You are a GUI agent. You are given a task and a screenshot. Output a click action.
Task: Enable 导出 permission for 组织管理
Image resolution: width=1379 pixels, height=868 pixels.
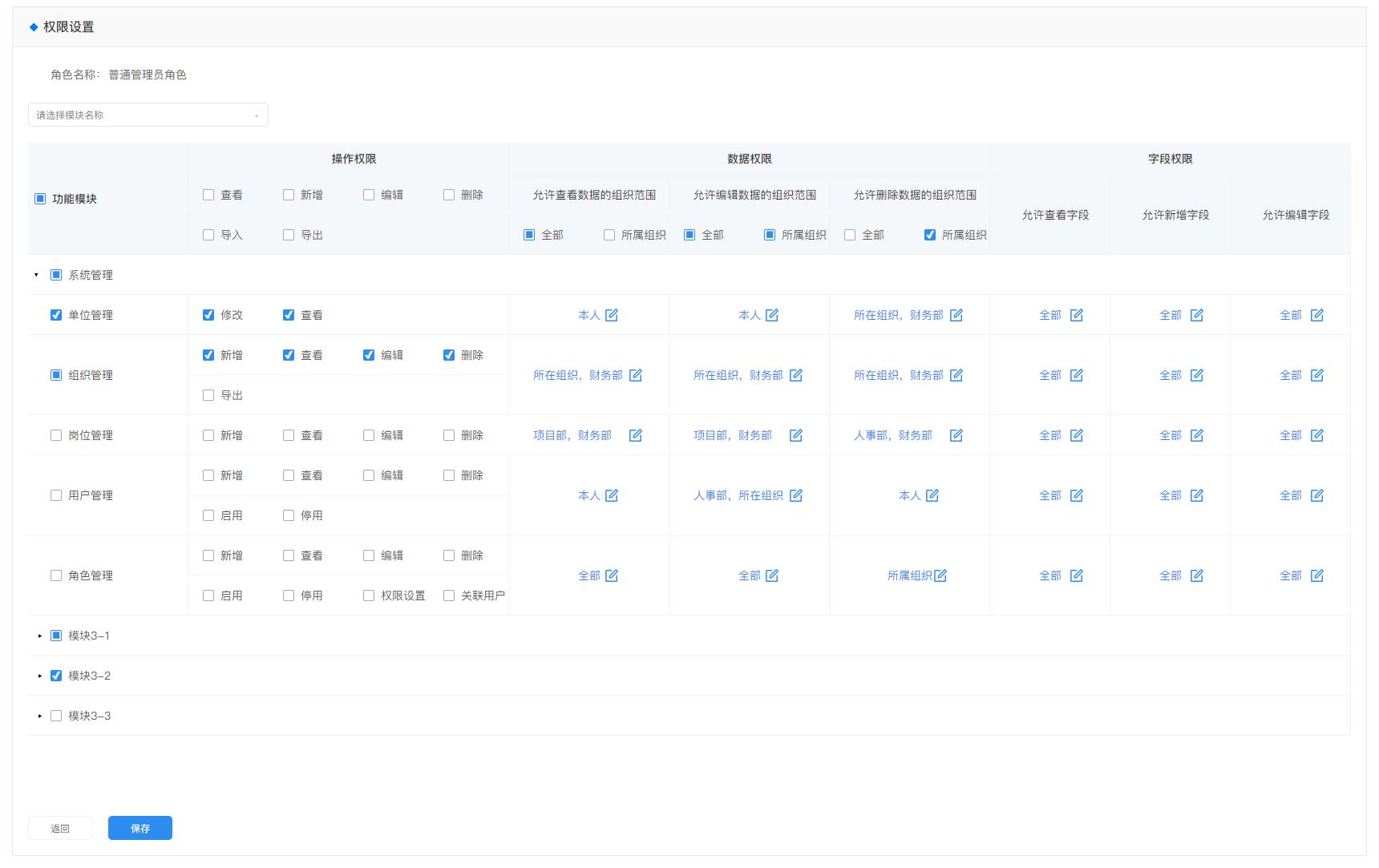click(x=208, y=395)
